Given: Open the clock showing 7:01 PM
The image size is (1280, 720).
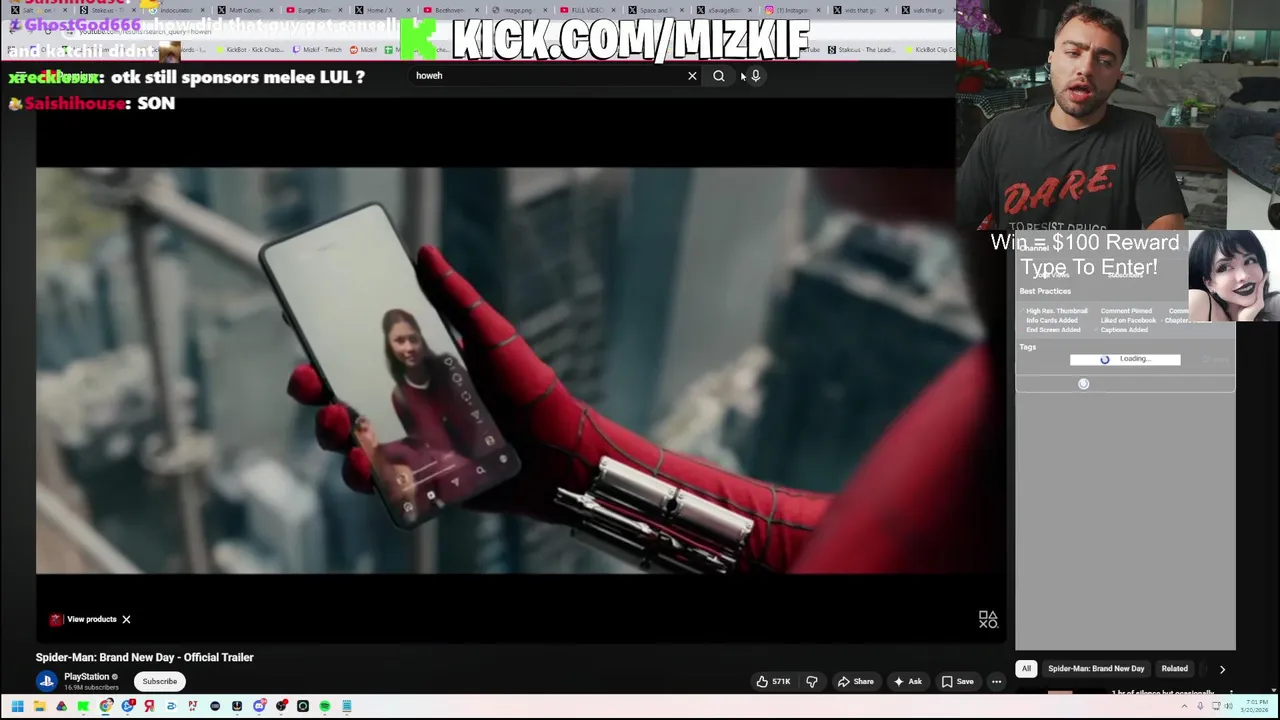Looking at the screenshot, I should click(x=1254, y=707).
